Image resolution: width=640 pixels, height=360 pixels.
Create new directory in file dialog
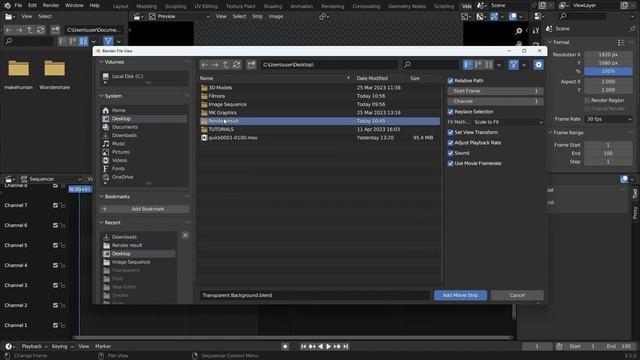point(251,65)
